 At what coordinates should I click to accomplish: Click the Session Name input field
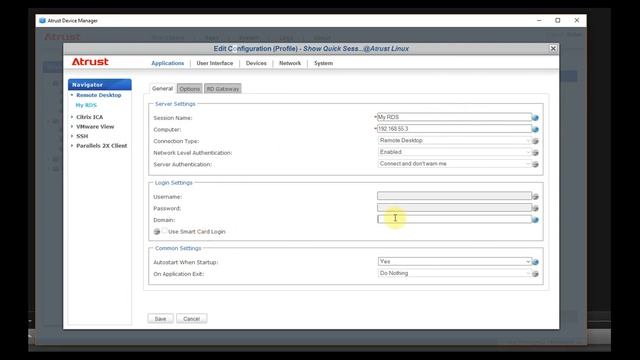454,117
